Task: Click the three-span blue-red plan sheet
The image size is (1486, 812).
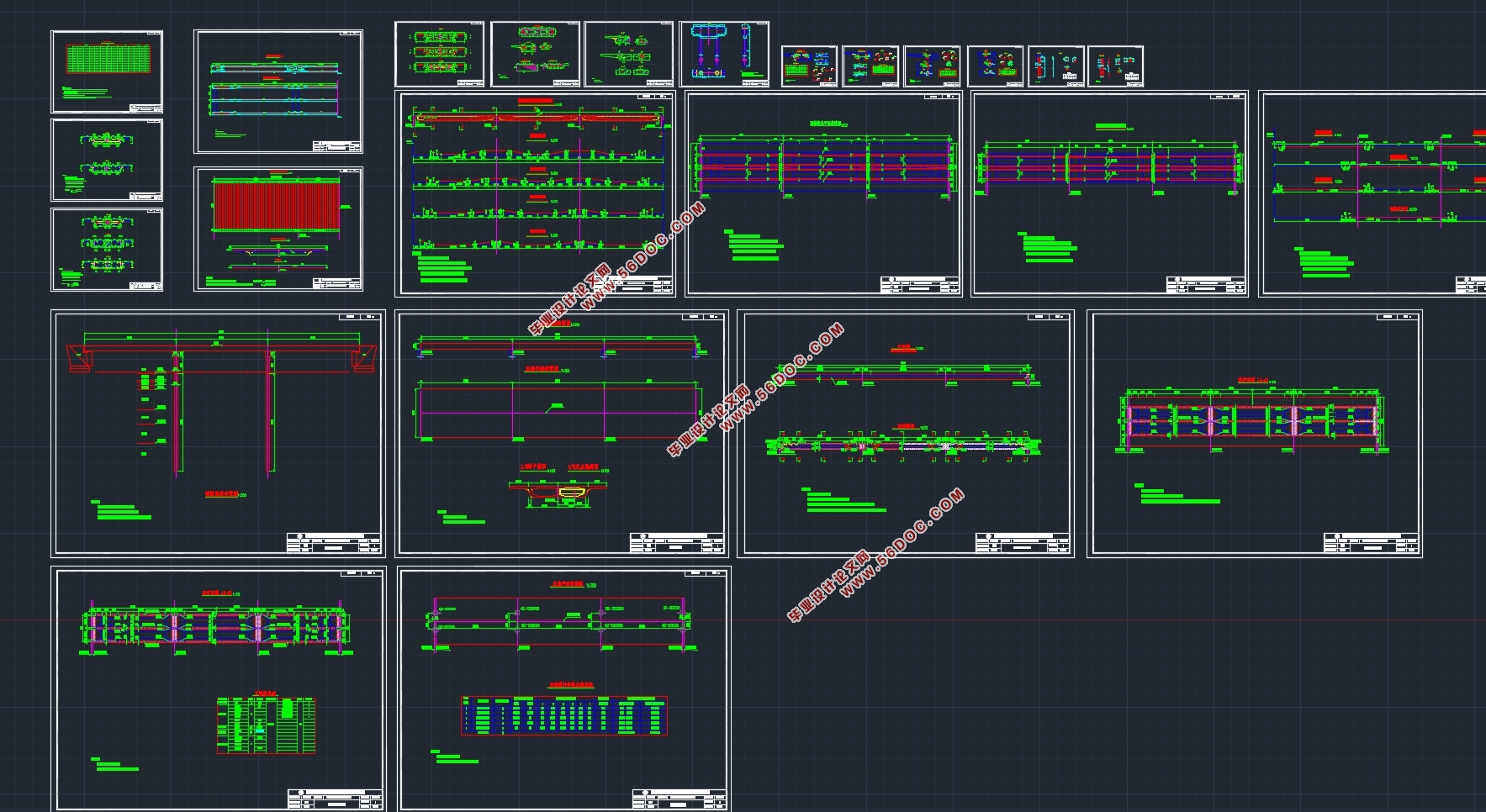Action: click(824, 193)
